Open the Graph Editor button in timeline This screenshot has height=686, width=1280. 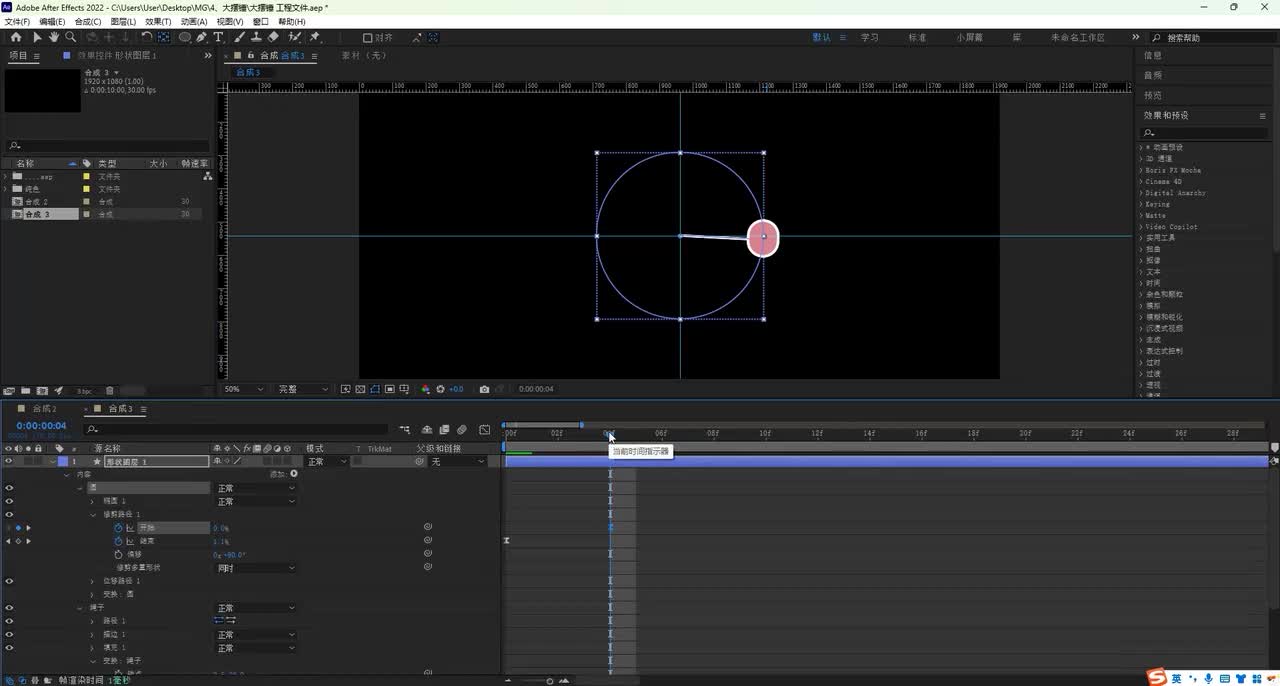point(485,430)
